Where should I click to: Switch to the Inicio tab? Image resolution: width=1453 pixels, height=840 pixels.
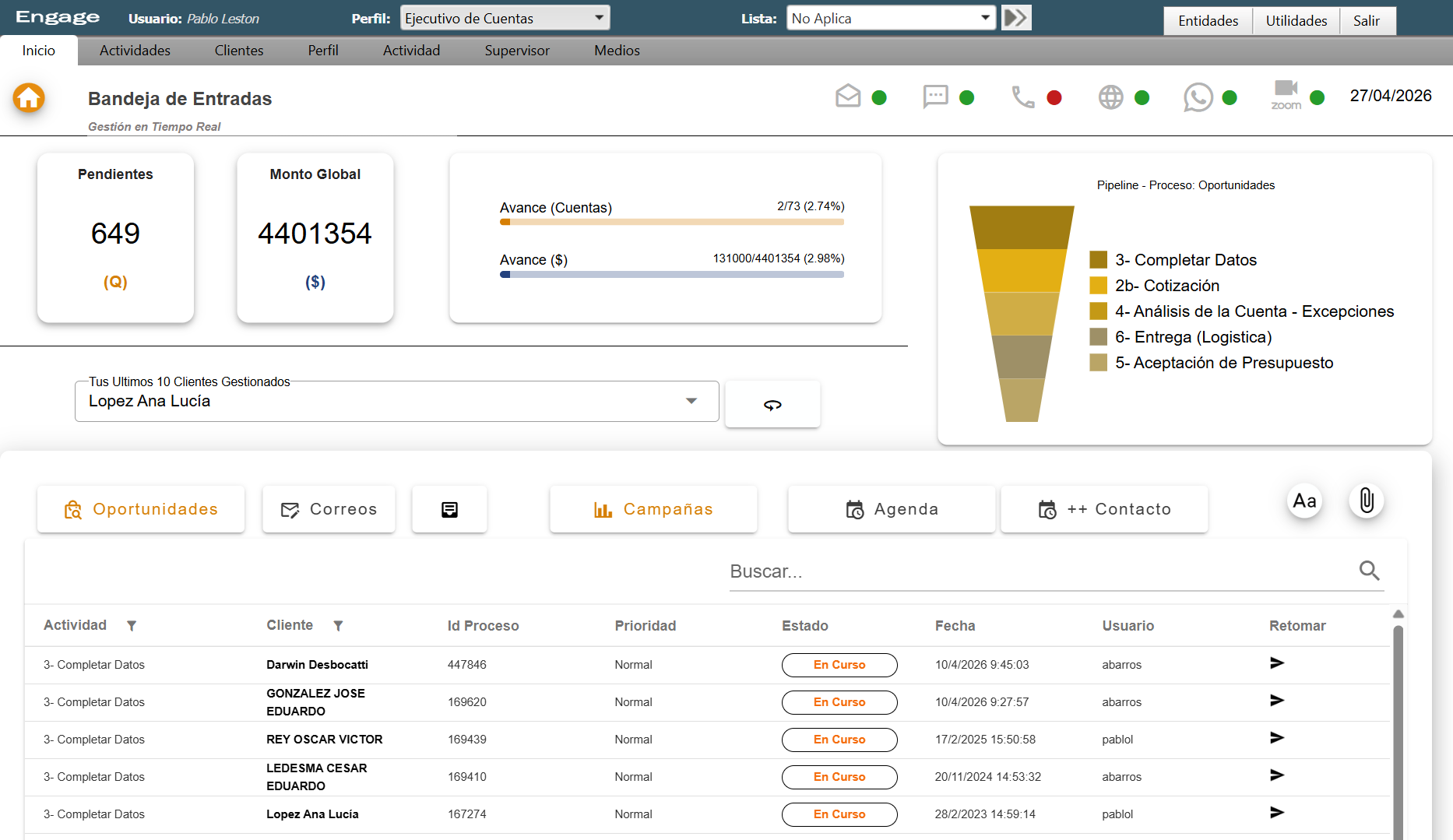39,51
